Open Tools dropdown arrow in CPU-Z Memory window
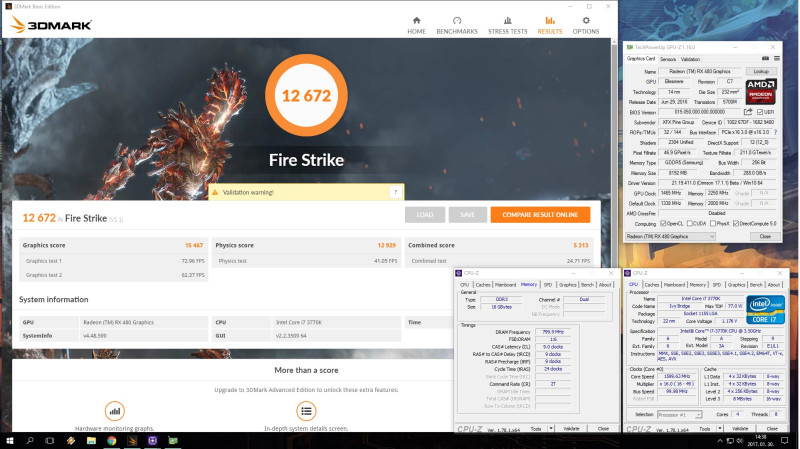800x449 pixels. [551, 429]
